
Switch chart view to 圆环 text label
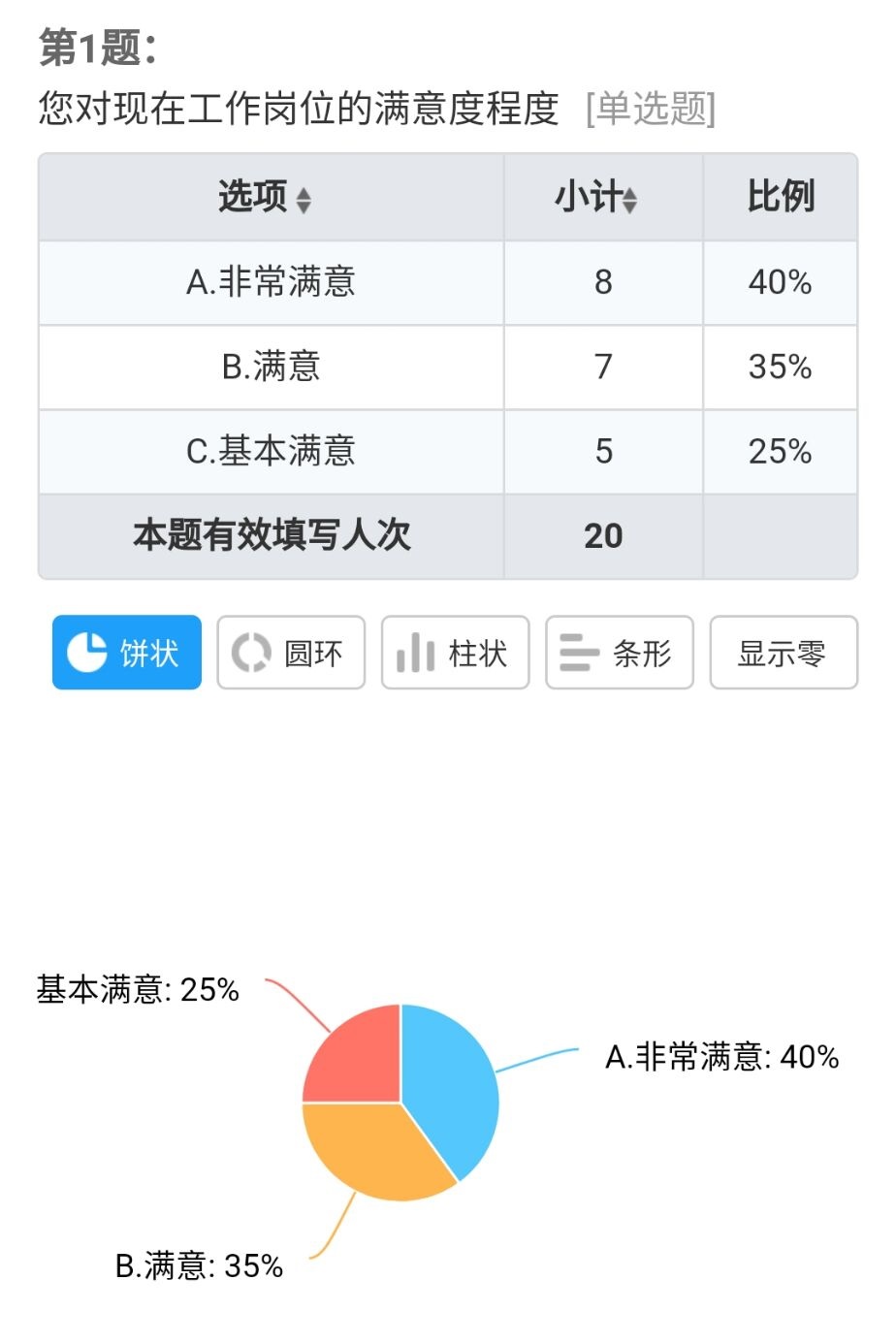[x=313, y=654]
